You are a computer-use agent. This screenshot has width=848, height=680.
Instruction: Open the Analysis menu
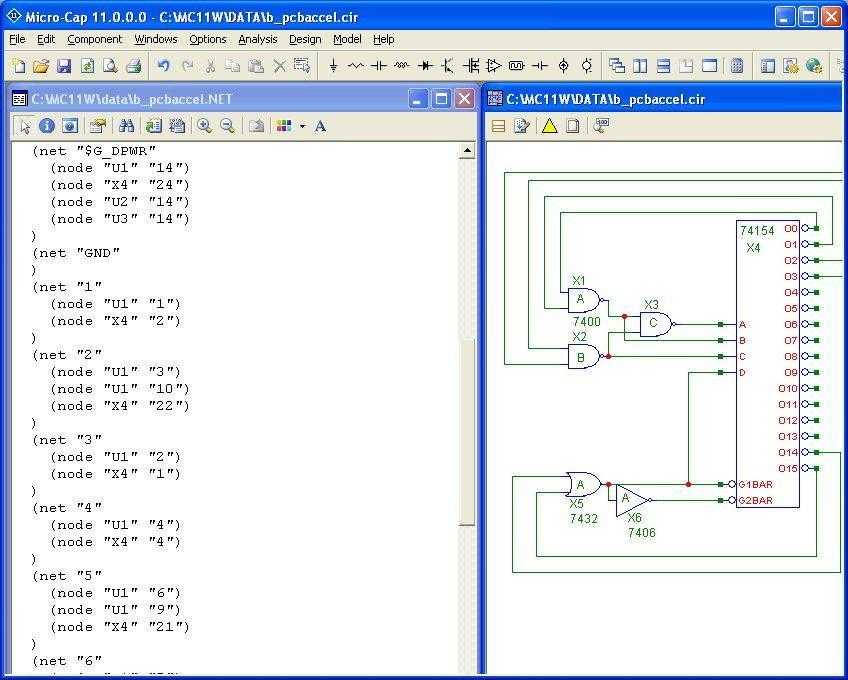pos(257,39)
